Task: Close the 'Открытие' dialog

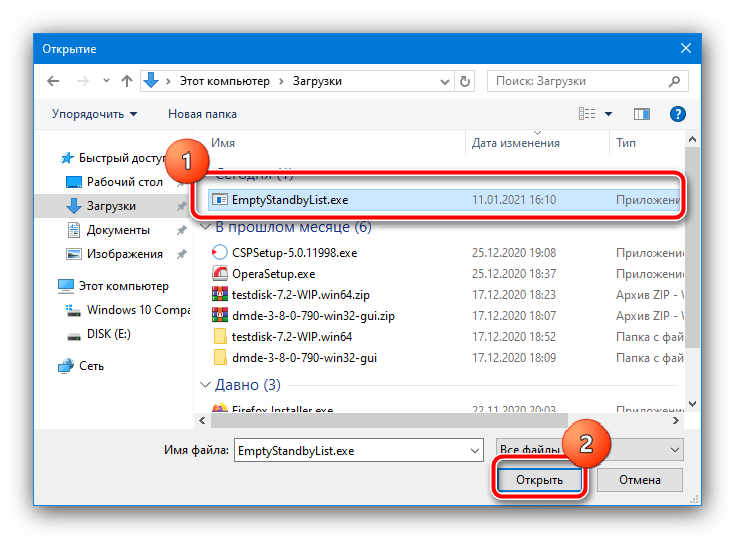Action: 686,48
